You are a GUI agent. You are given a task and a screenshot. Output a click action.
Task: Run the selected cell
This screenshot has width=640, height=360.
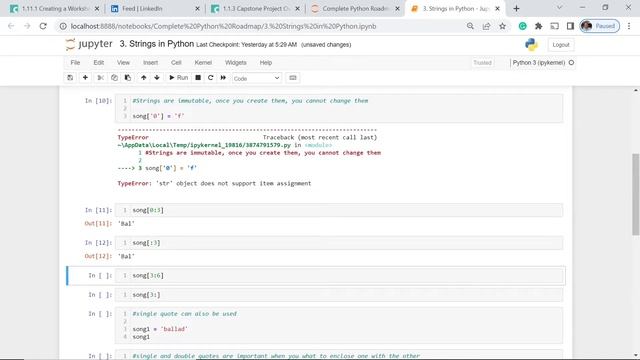click(178, 78)
